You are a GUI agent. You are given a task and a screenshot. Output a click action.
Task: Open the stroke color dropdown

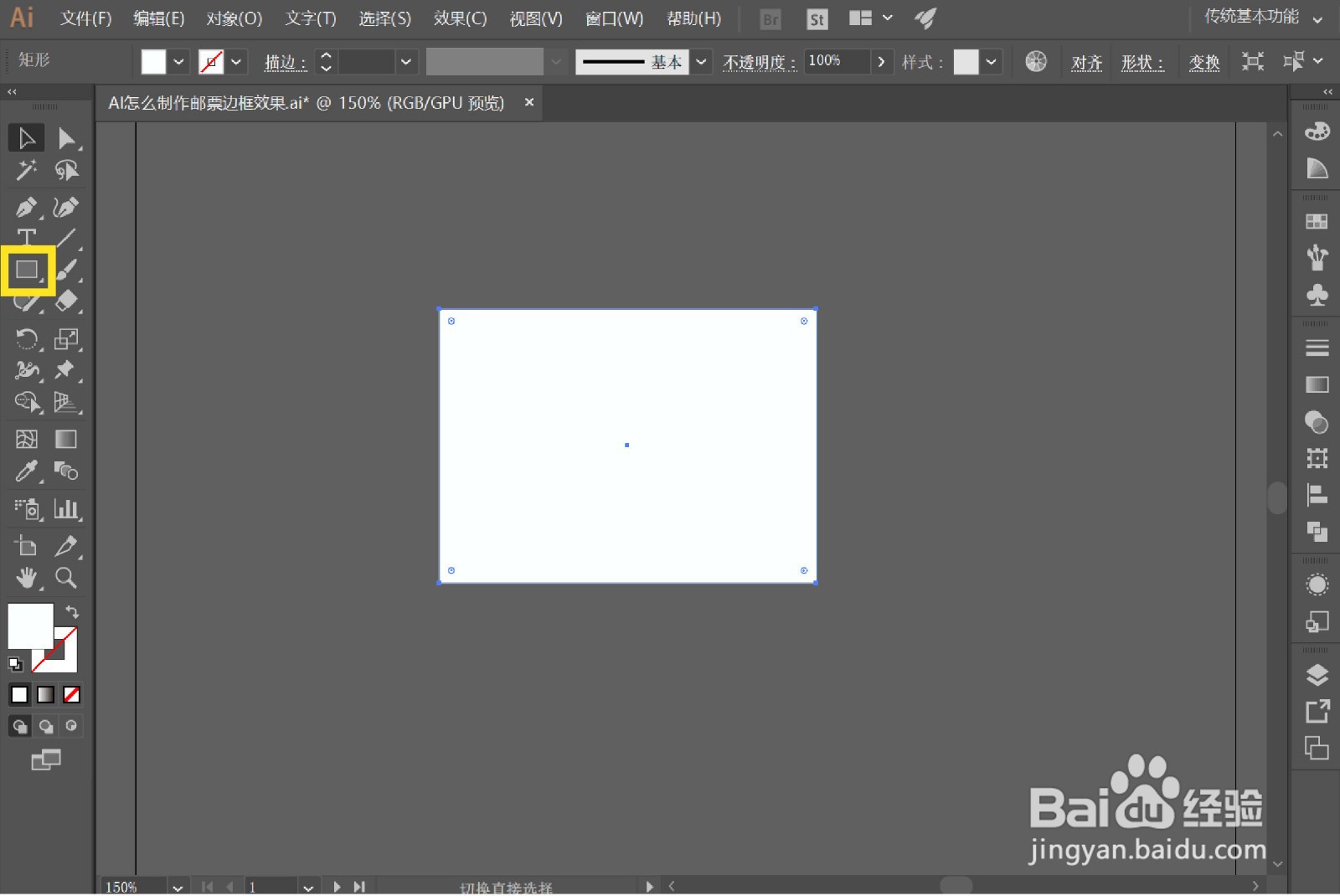tap(236, 62)
